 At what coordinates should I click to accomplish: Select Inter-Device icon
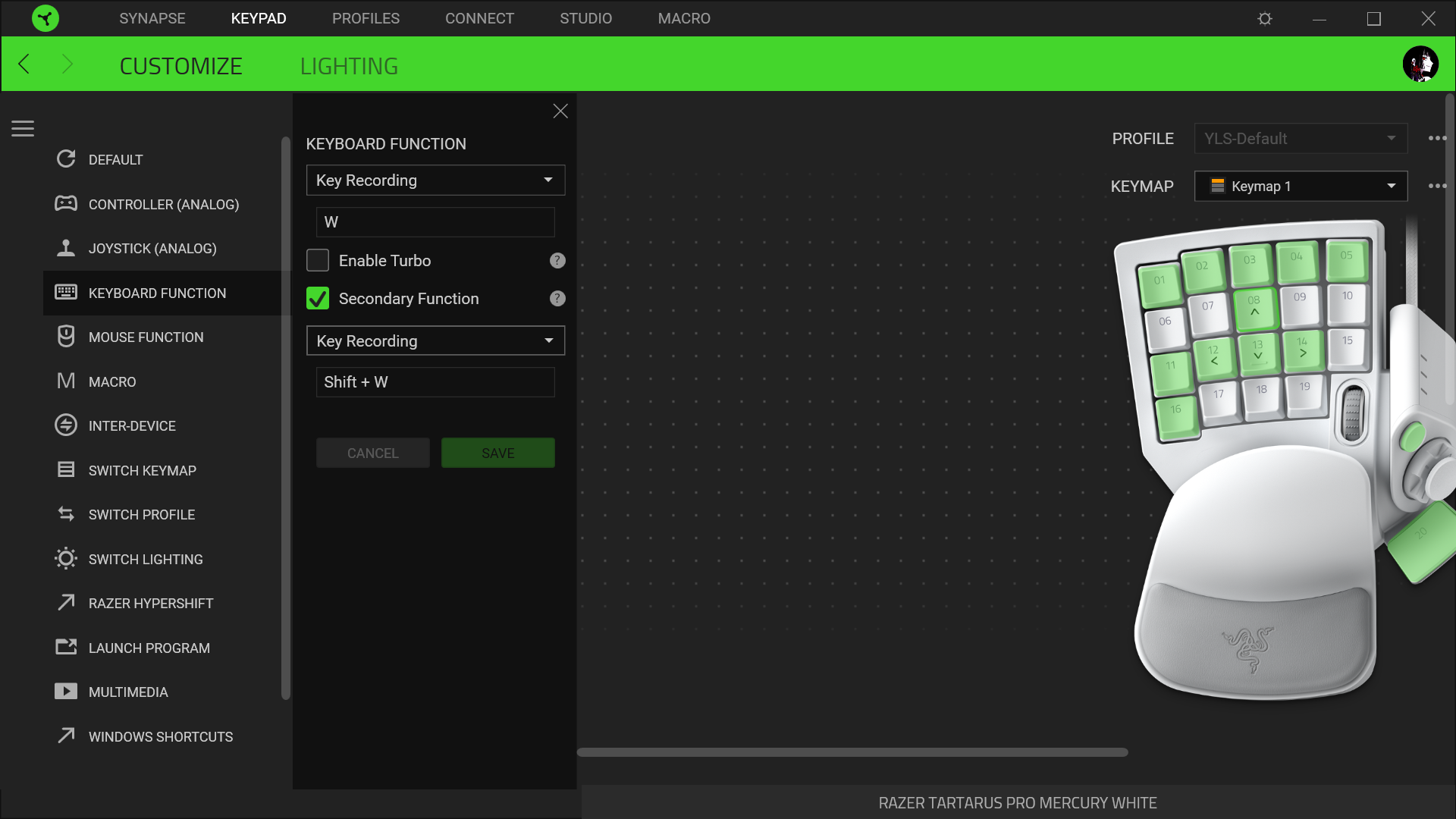click(x=66, y=425)
